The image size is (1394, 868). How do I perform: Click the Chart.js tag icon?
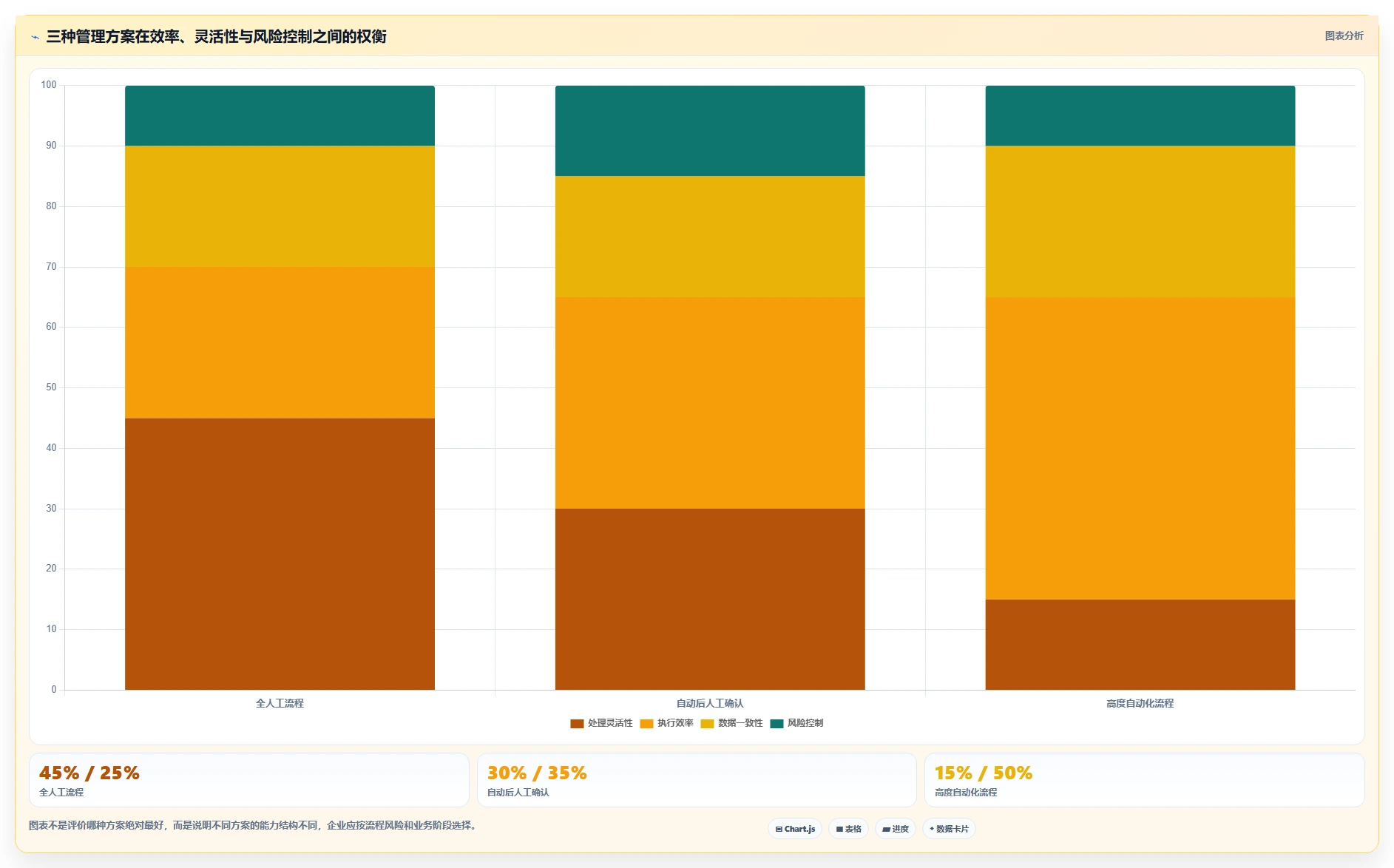click(x=779, y=830)
